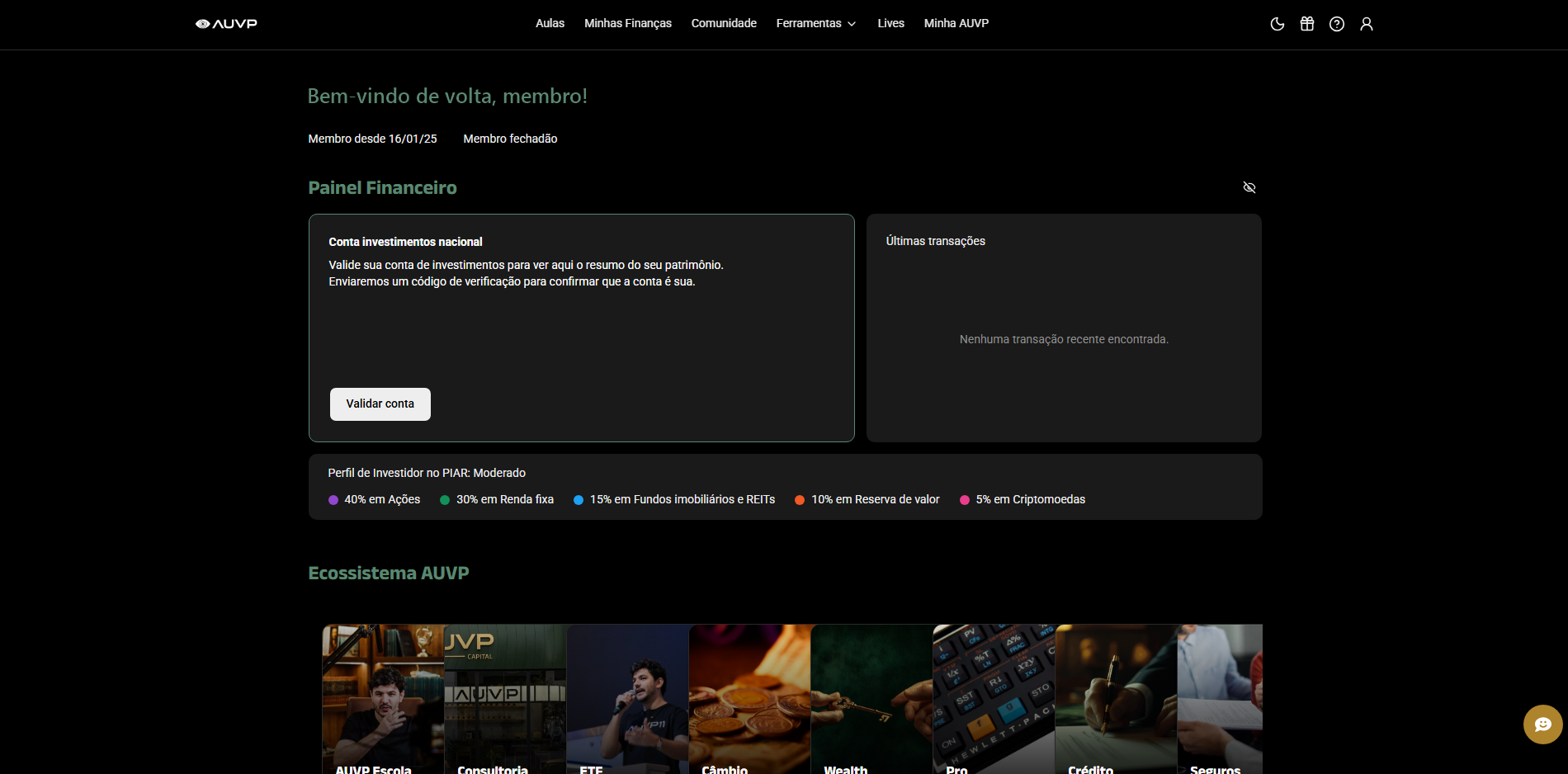The width and height of the screenshot is (1568, 774).
Task: Click the Validar conta button
Action: point(380,404)
